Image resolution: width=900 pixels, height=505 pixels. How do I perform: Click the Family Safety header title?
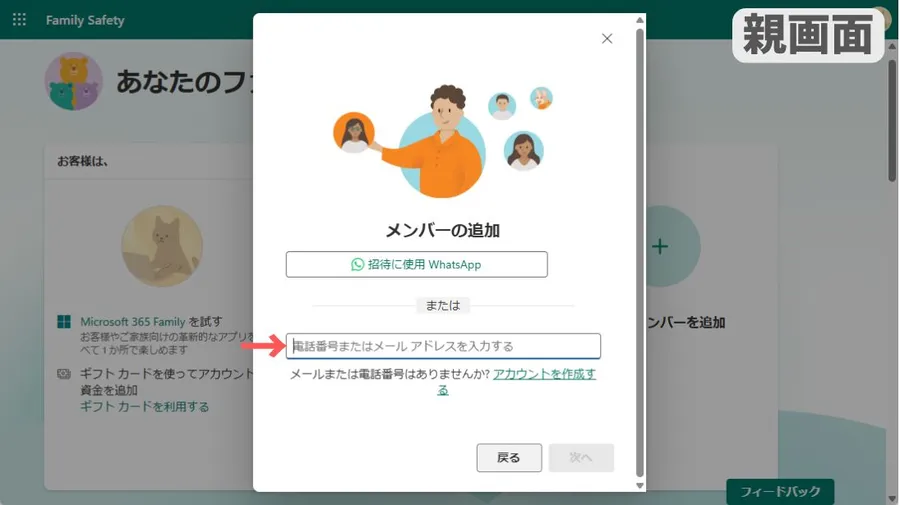tap(84, 20)
